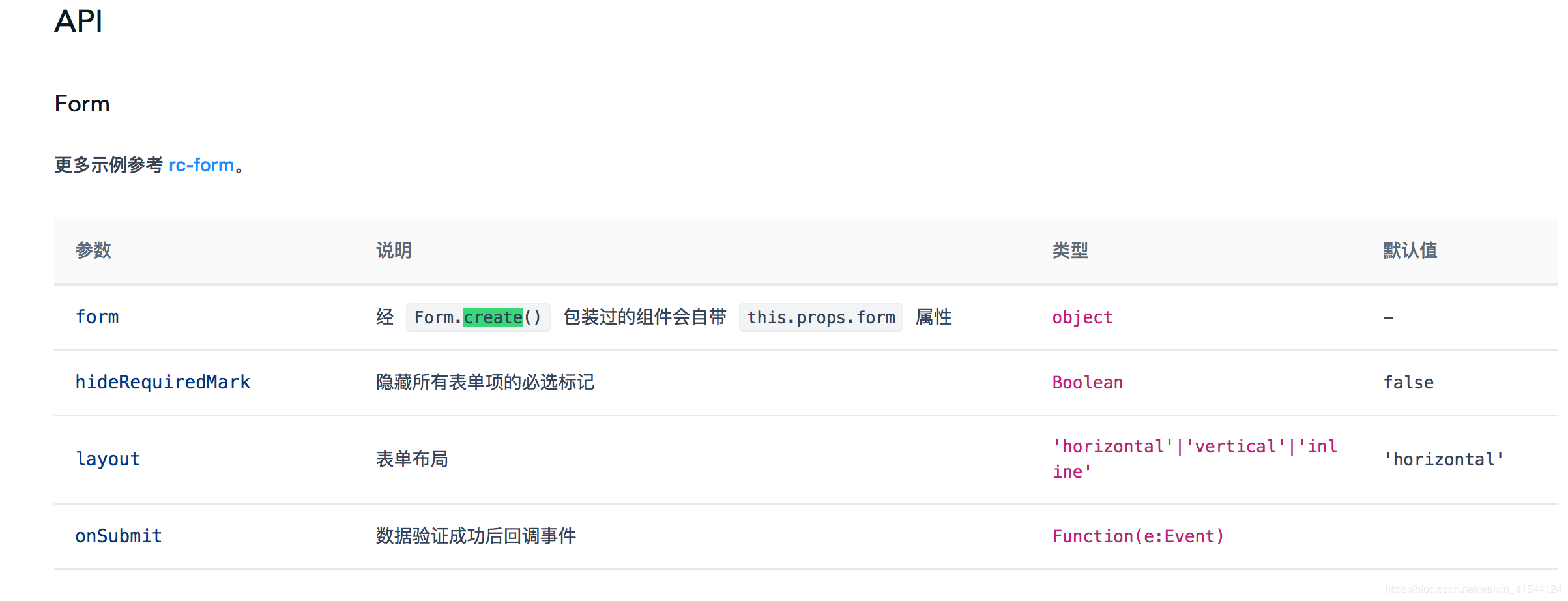Click the Boolean type value
Image resolution: width=1568 pixels, height=601 pixels.
pyautogui.click(x=1088, y=383)
